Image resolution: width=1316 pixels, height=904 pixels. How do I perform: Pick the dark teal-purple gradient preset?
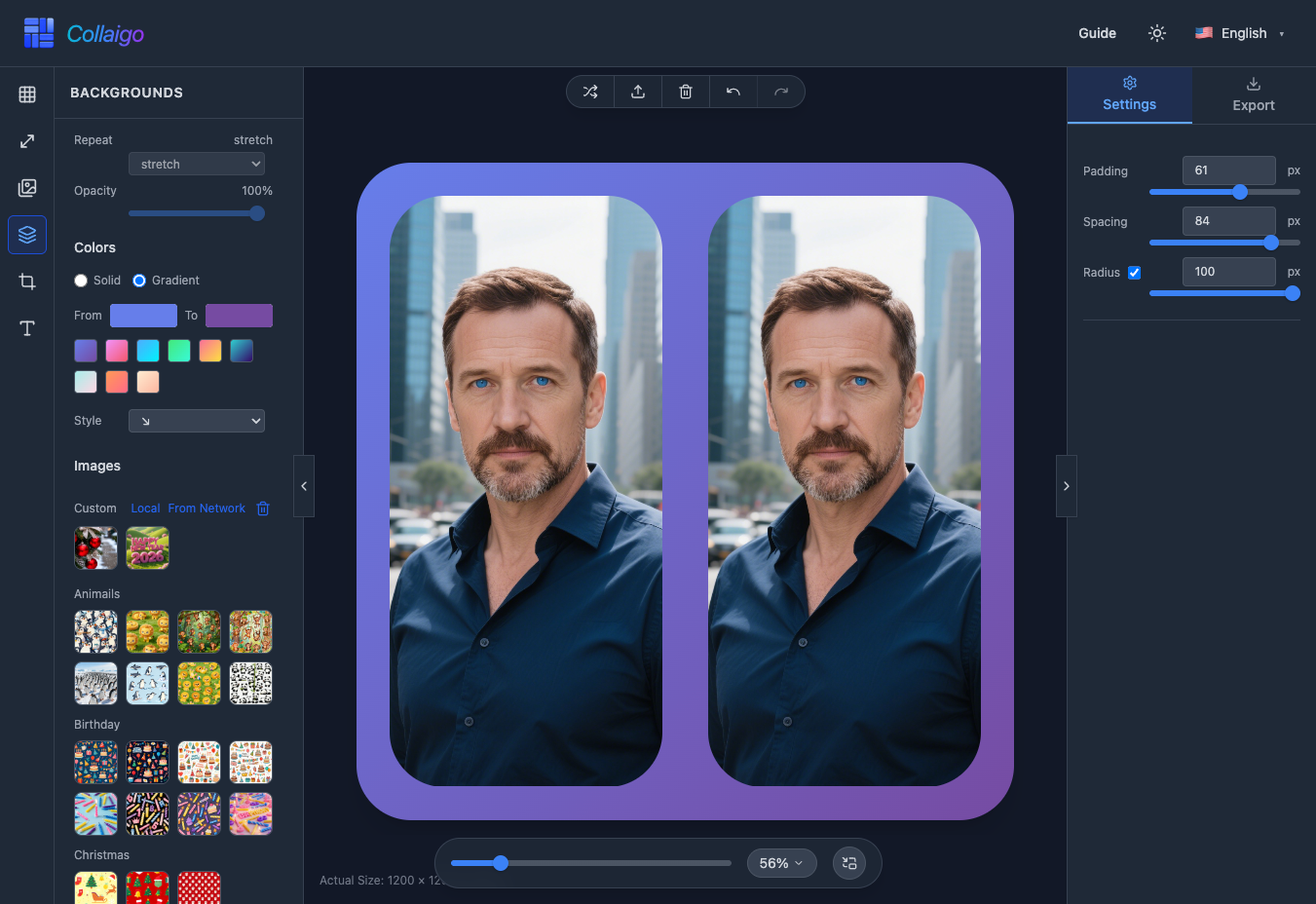coord(242,351)
